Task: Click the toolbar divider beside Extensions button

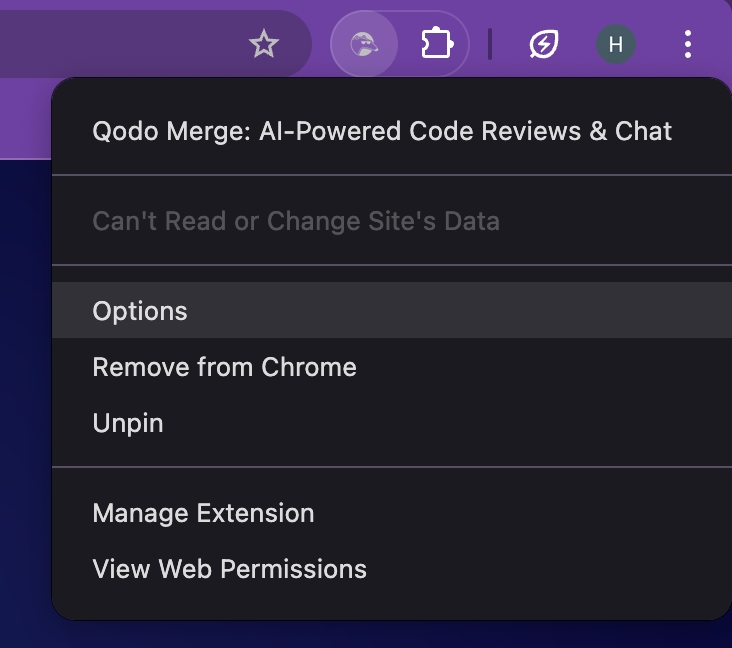Action: pyautogui.click(x=490, y=44)
